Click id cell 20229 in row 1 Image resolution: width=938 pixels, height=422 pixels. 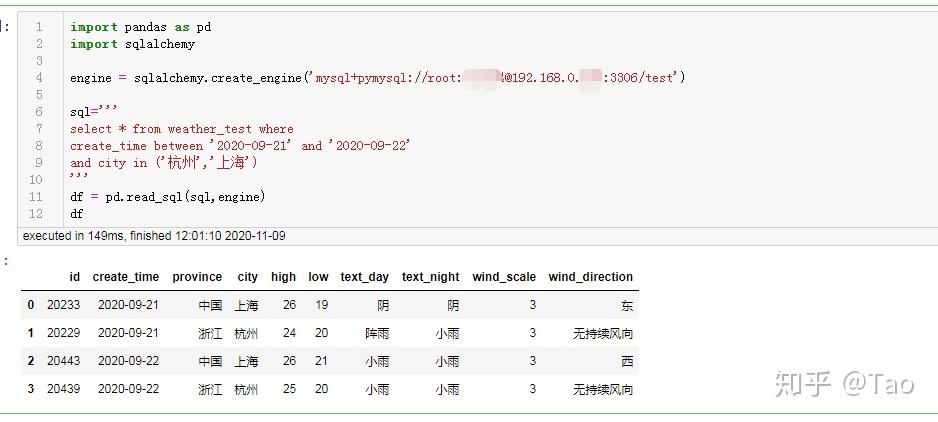click(63, 333)
